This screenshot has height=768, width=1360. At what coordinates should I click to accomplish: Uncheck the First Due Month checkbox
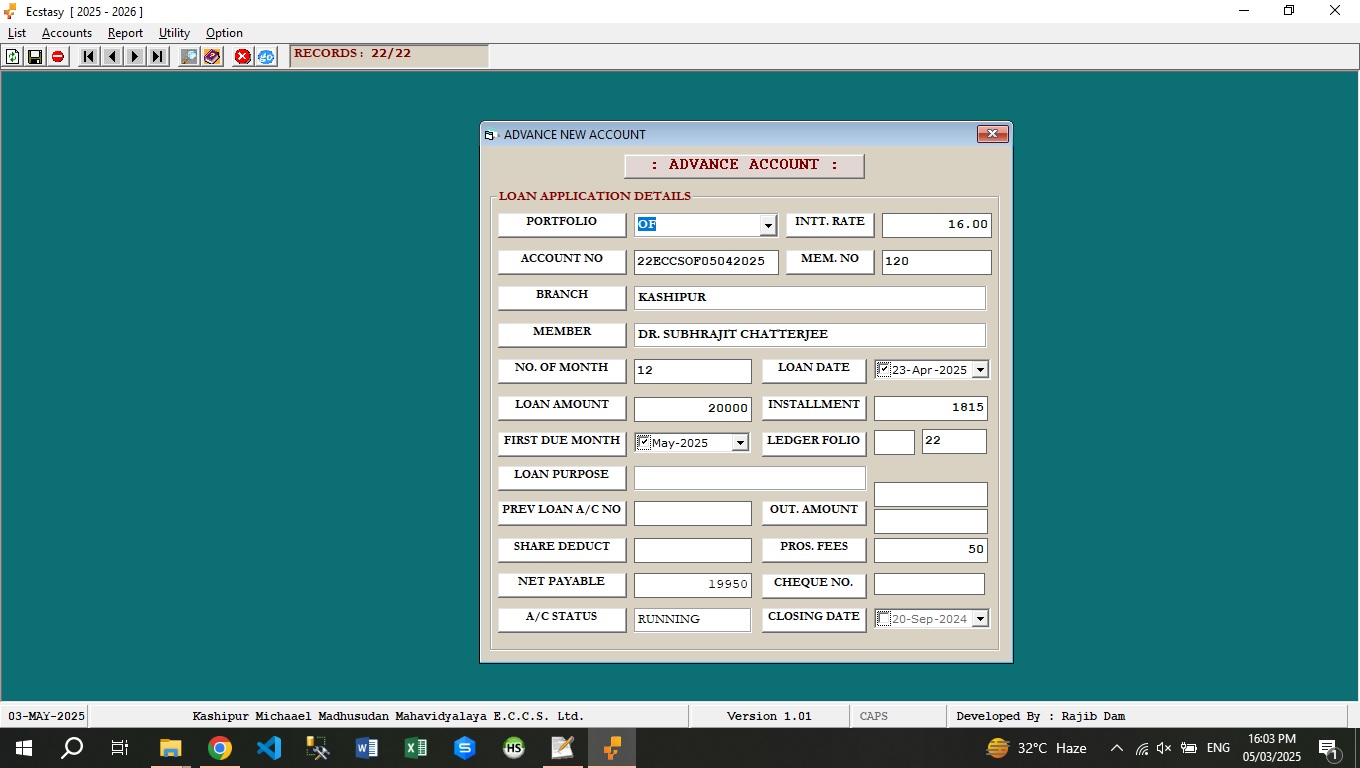coord(644,442)
